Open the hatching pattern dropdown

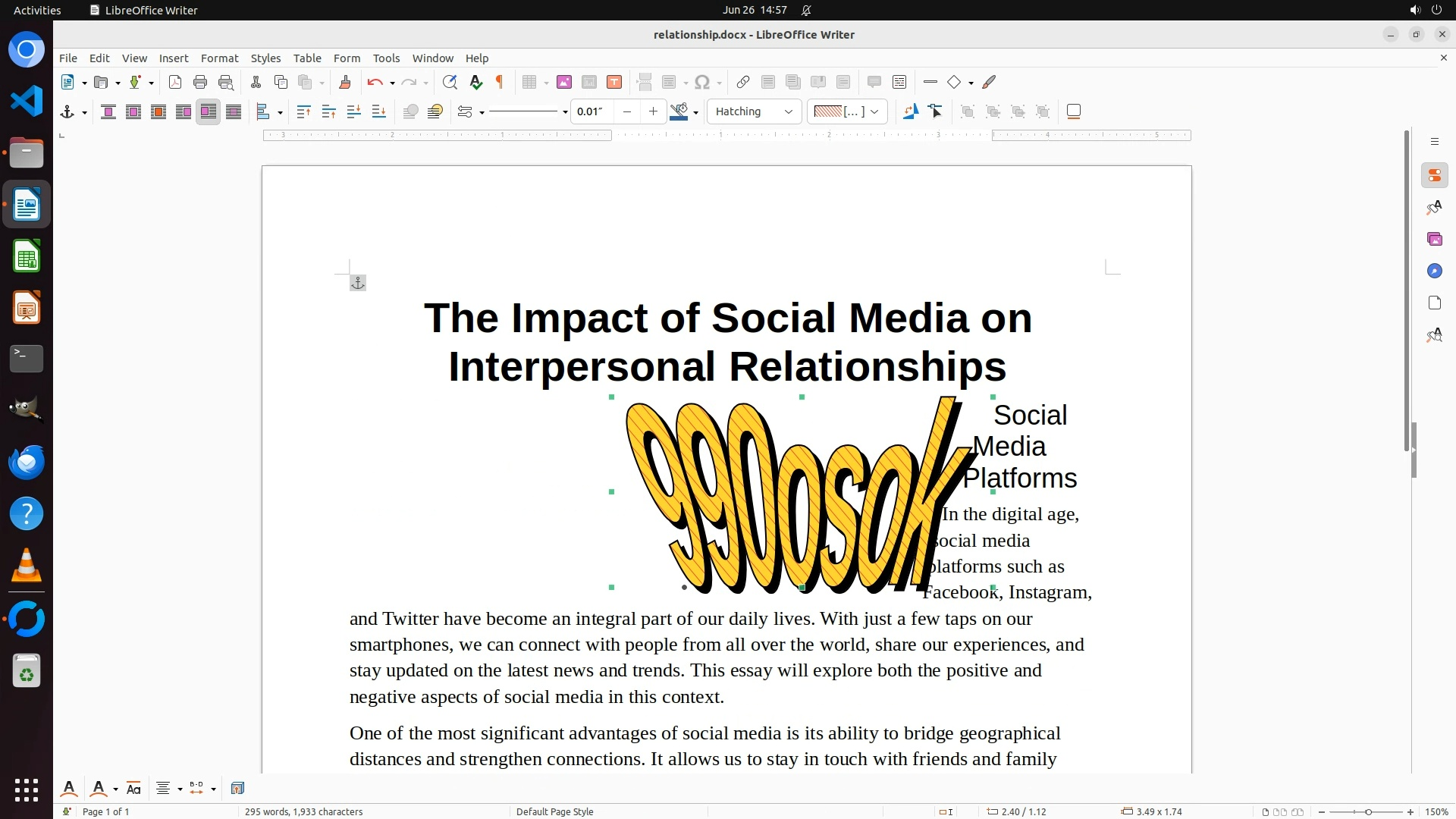point(874,111)
